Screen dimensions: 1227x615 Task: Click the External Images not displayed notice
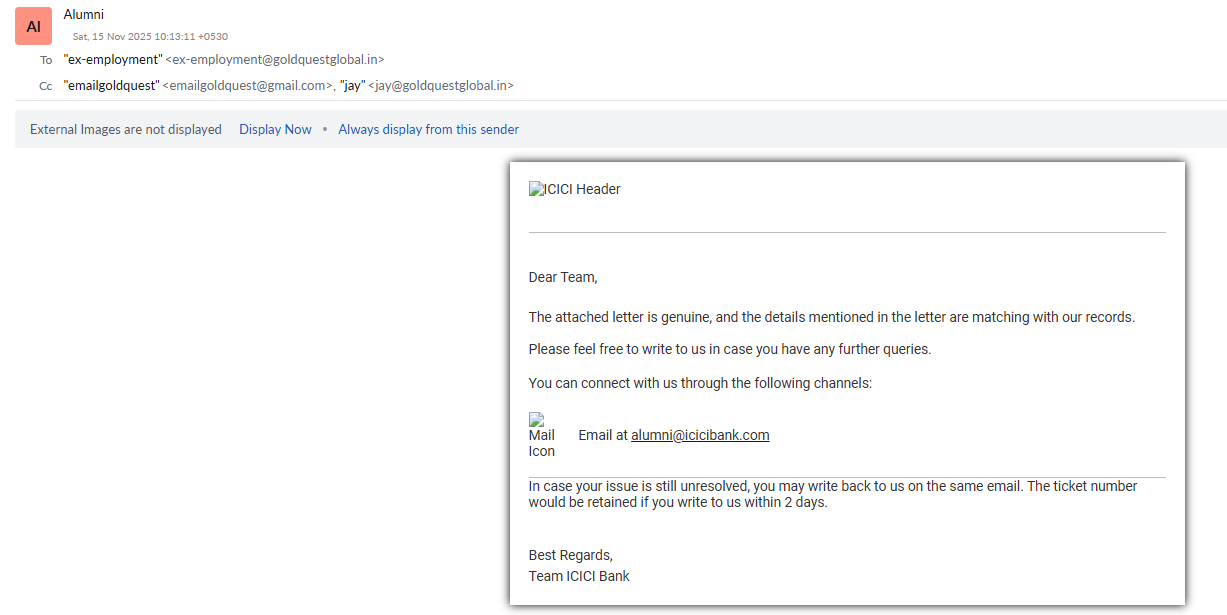(126, 129)
